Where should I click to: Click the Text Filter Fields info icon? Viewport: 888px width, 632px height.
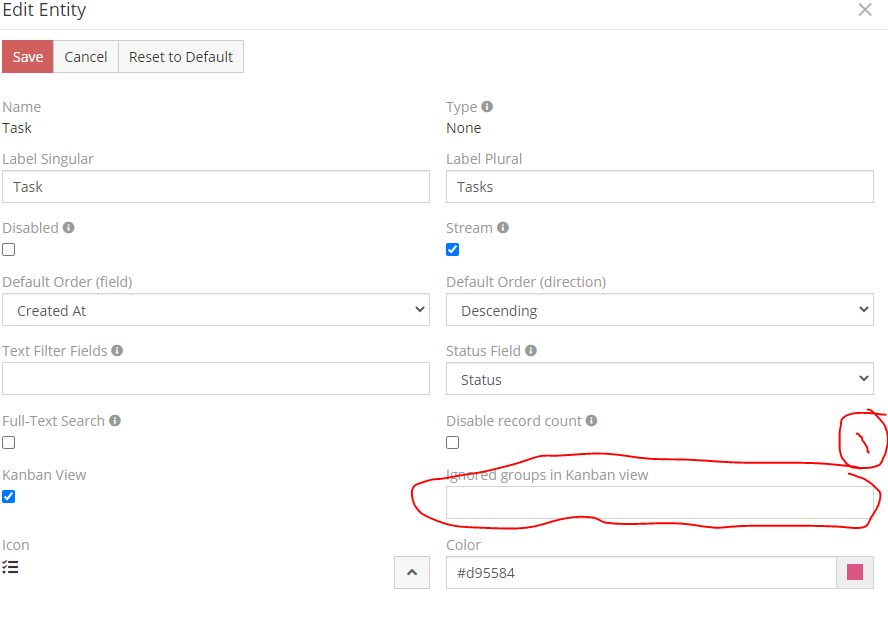[117, 351]
